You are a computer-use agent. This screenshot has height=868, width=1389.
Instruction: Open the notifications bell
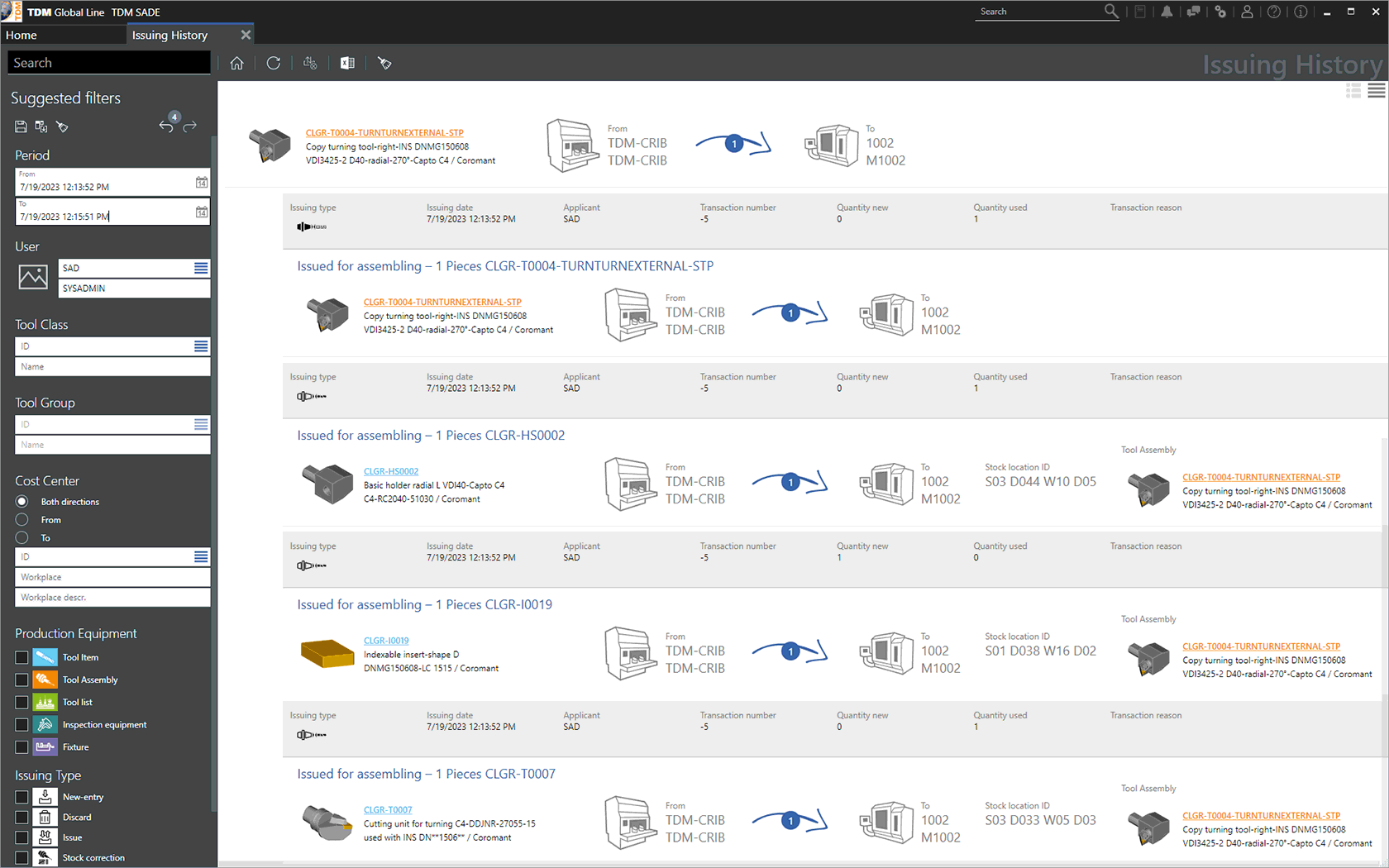tap(1167, 12)
